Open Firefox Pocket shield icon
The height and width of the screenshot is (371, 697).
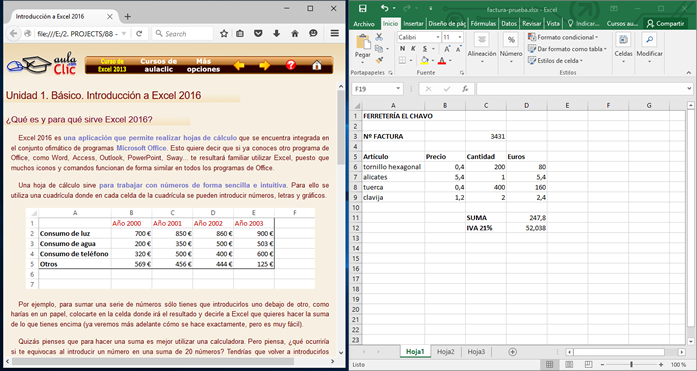(x=258, y=33)
